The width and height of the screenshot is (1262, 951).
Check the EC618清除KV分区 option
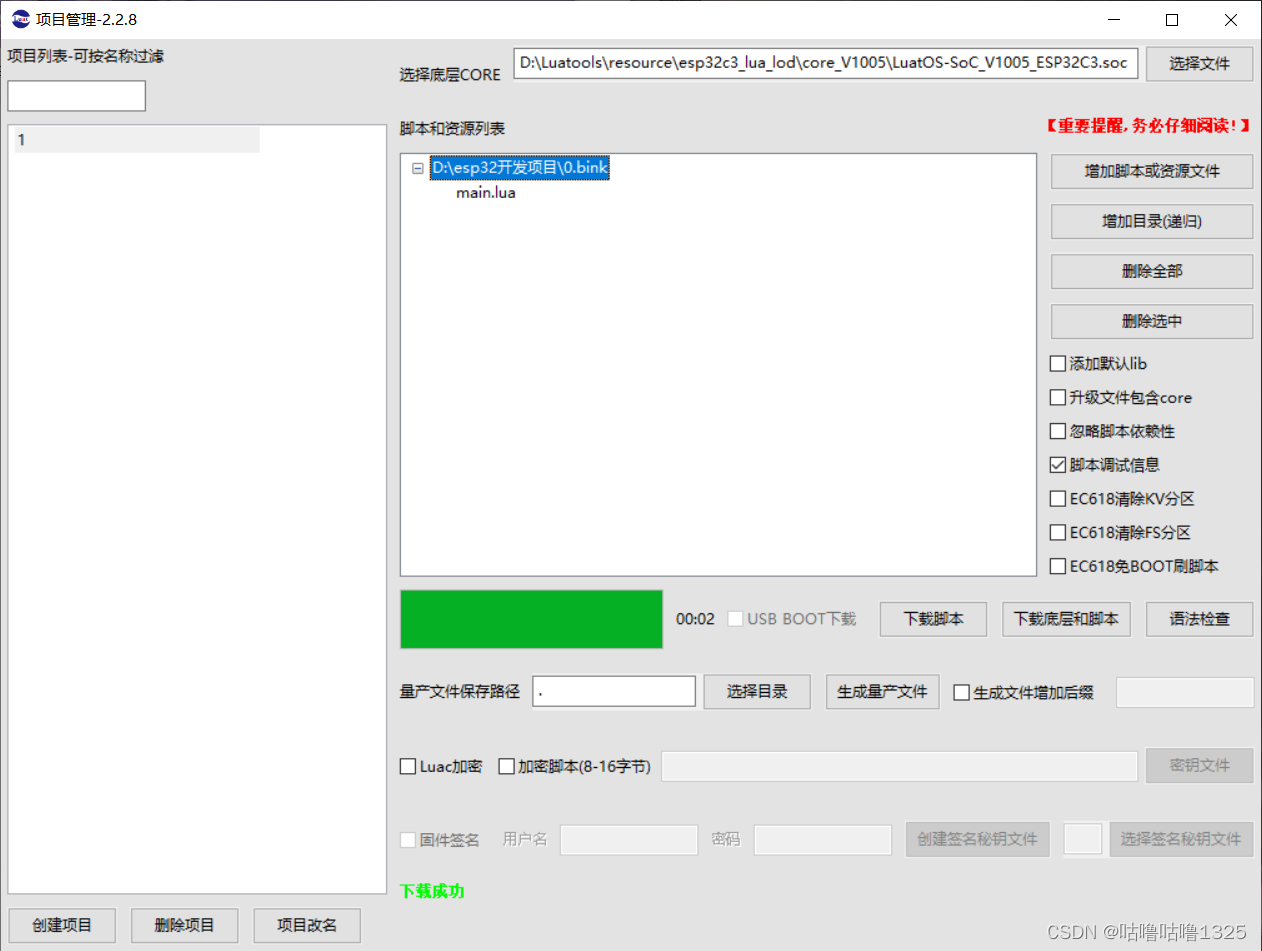click(1058, 498)
